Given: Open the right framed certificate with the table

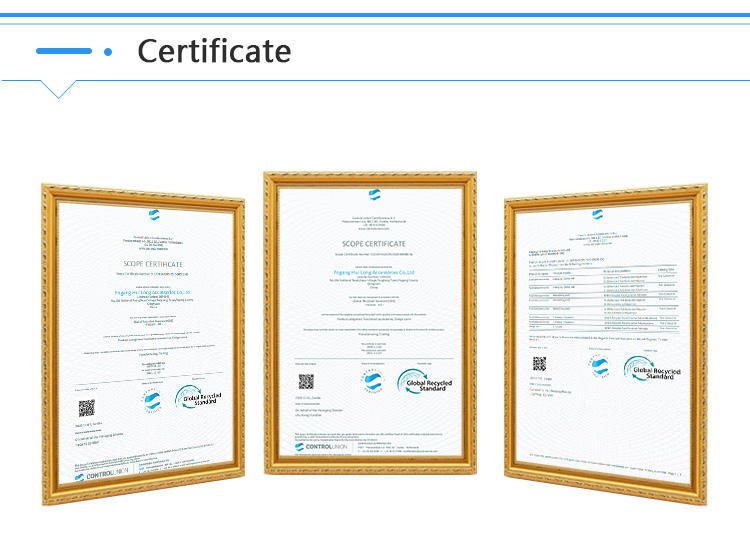Looking at the screenshot, I should pyautogui.click(x=606, y=343).
